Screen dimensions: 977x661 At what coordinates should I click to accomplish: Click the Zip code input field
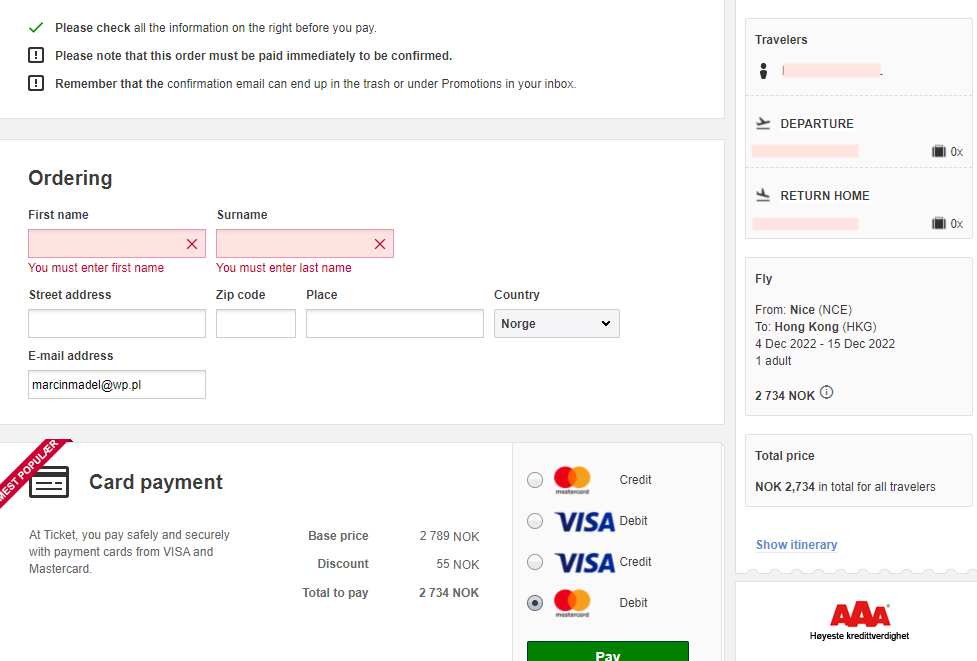tap(255, 323)
